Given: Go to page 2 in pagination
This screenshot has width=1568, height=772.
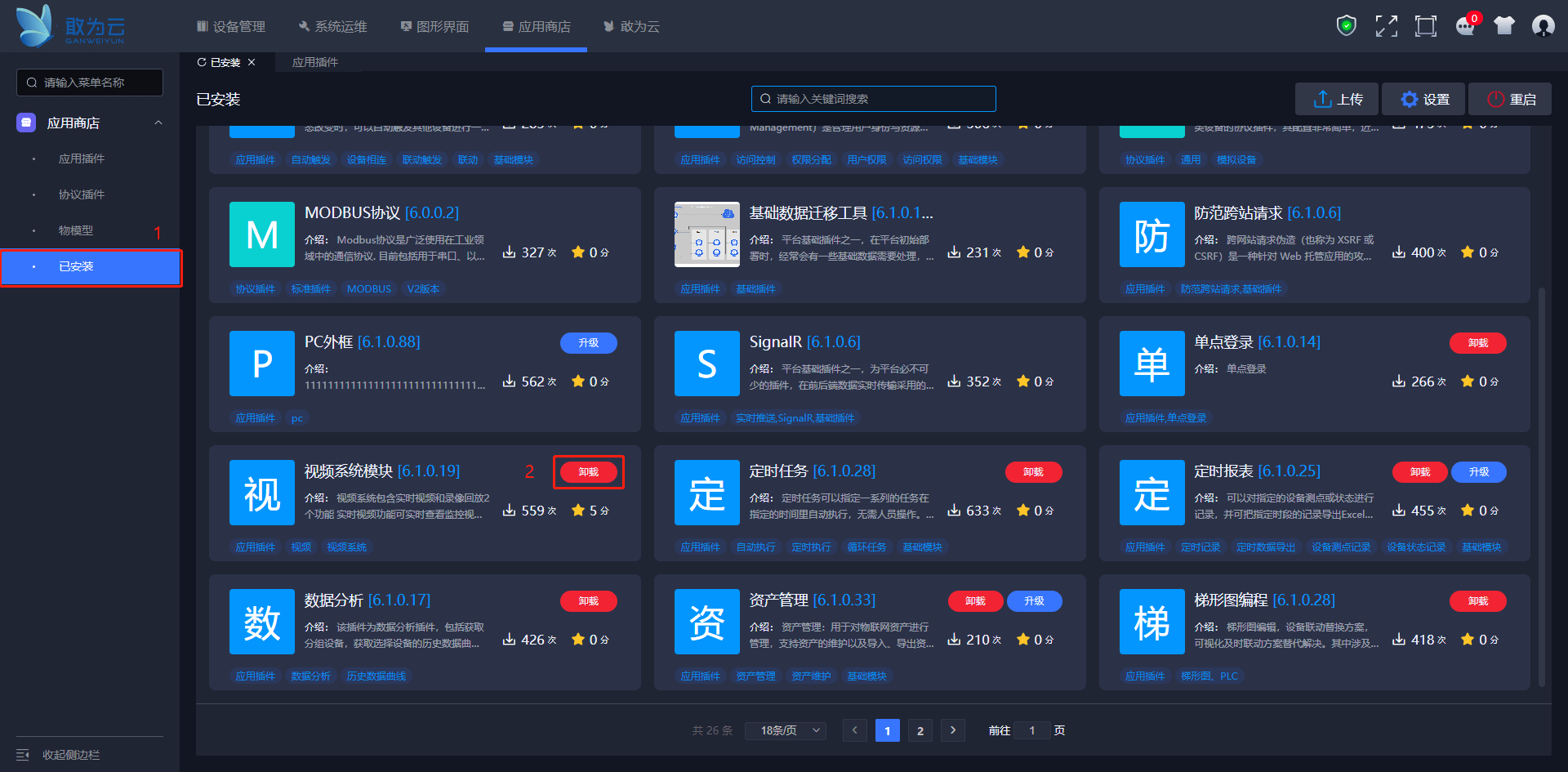Looking at the screenshot, I should (920, 730).
